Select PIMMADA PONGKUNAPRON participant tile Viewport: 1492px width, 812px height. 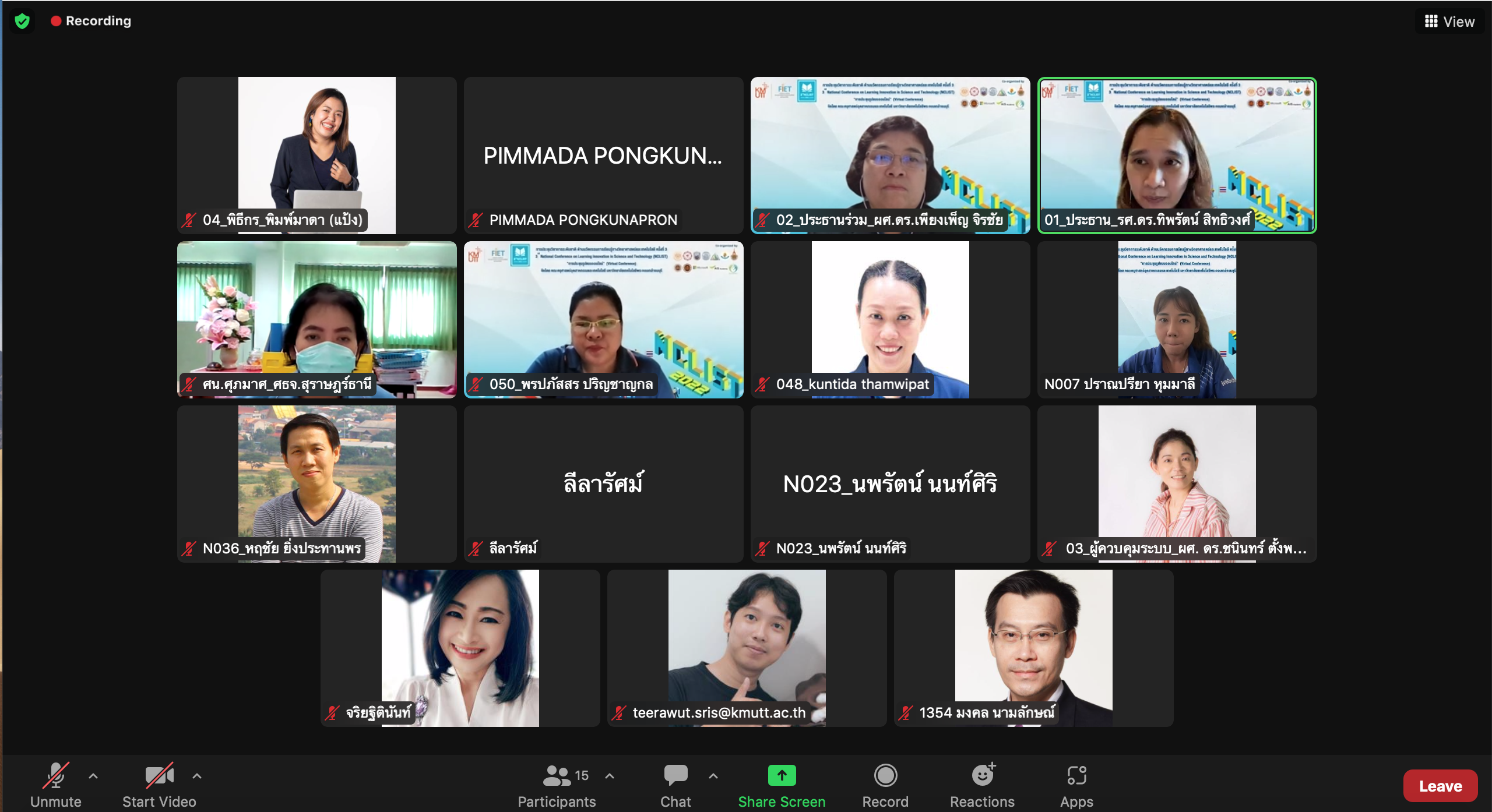(x=603, y=156)
